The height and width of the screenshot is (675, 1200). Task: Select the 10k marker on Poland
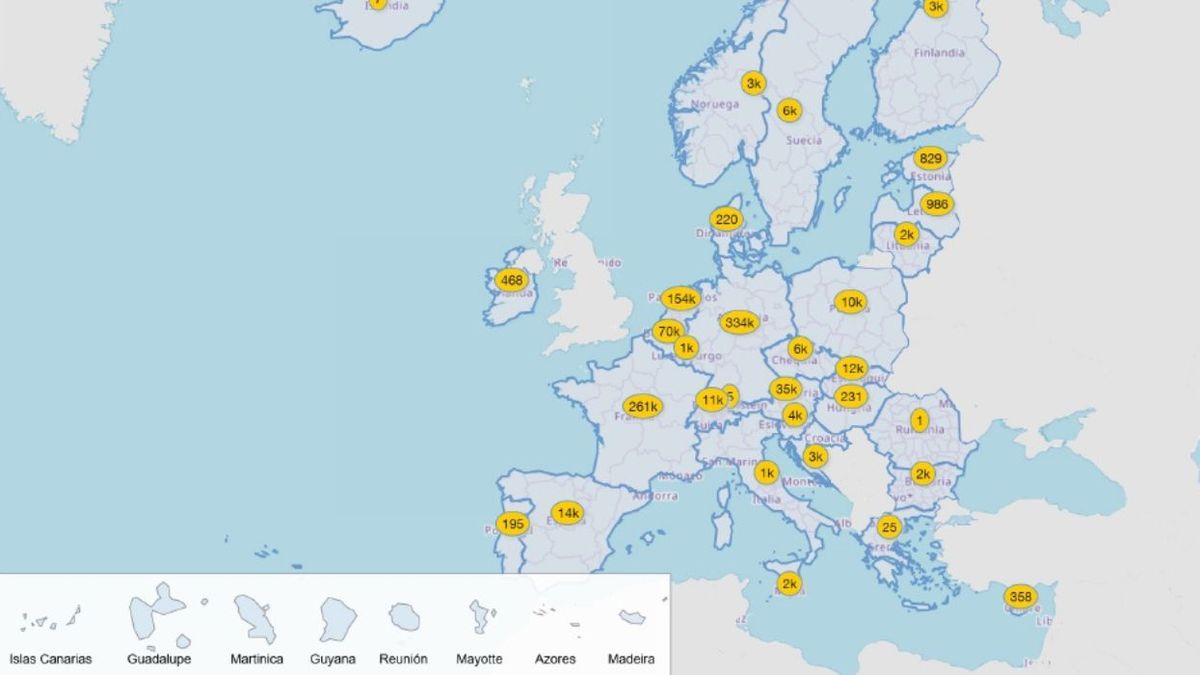pyautogui.click(x=851, y=302)
